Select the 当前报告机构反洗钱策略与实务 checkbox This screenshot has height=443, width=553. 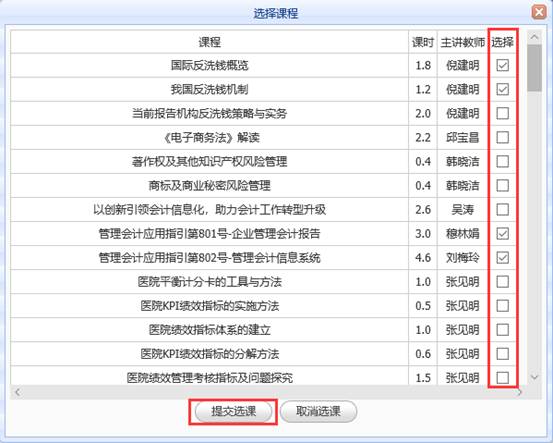(x=502, y=113)
